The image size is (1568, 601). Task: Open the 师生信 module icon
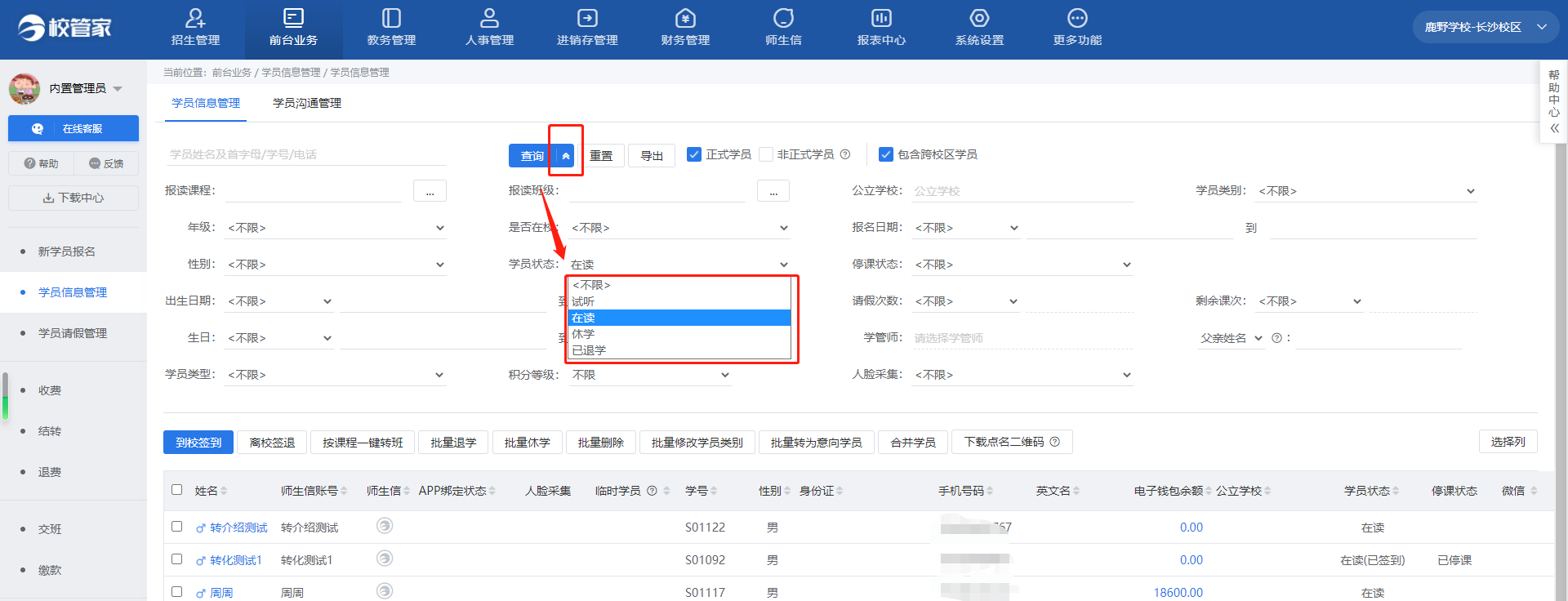[x=783, y=18]
